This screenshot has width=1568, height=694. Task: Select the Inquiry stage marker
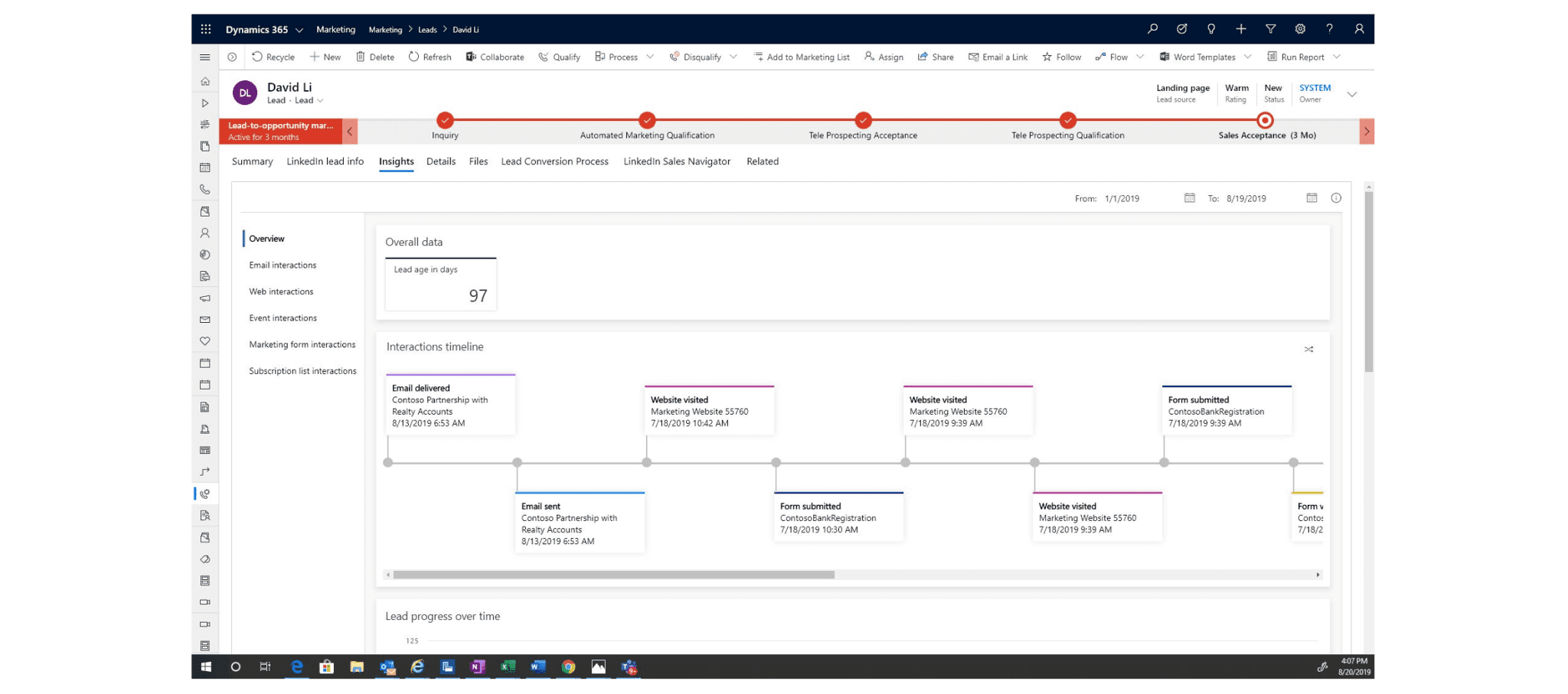[x=445, y=120]
